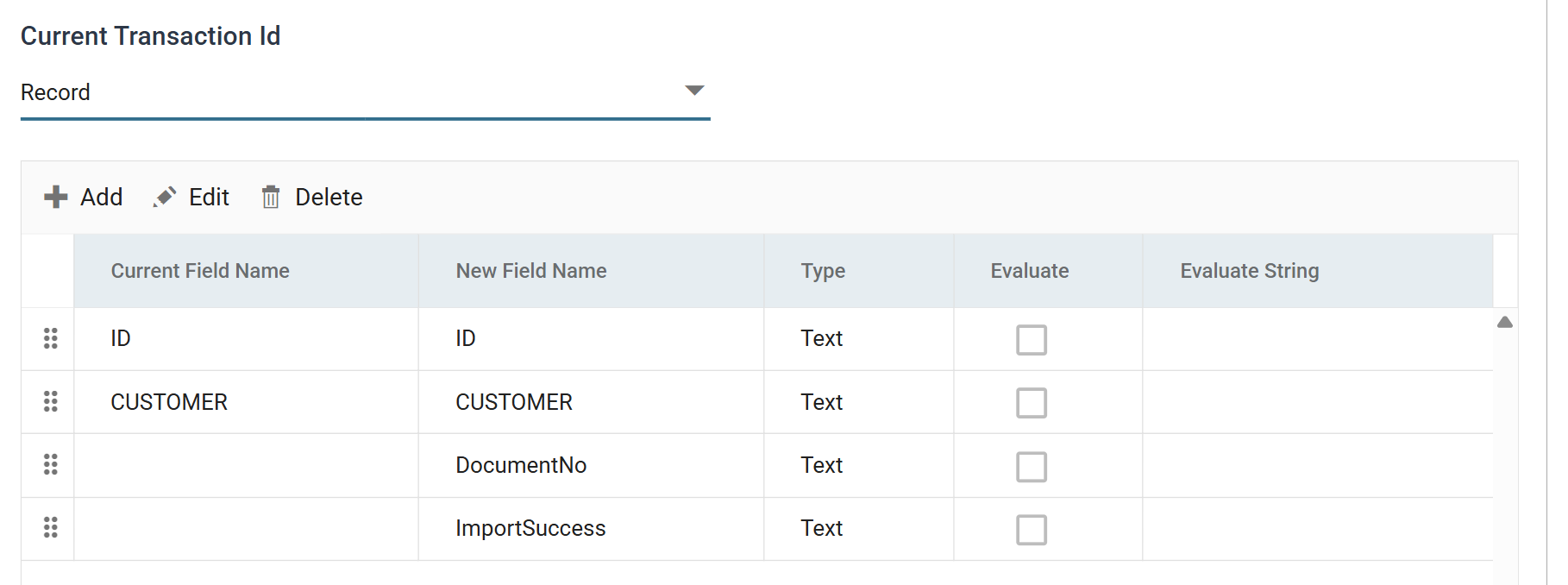Click the Text type cell for DocumentNo row
The image size is (1568, 585).
(859, 465)
